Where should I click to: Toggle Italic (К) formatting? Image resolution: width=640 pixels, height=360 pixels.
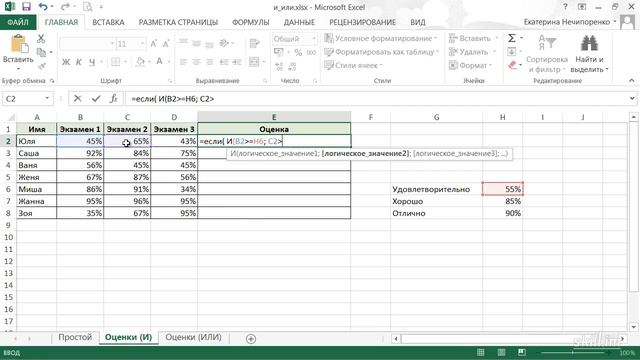point(79,62)
